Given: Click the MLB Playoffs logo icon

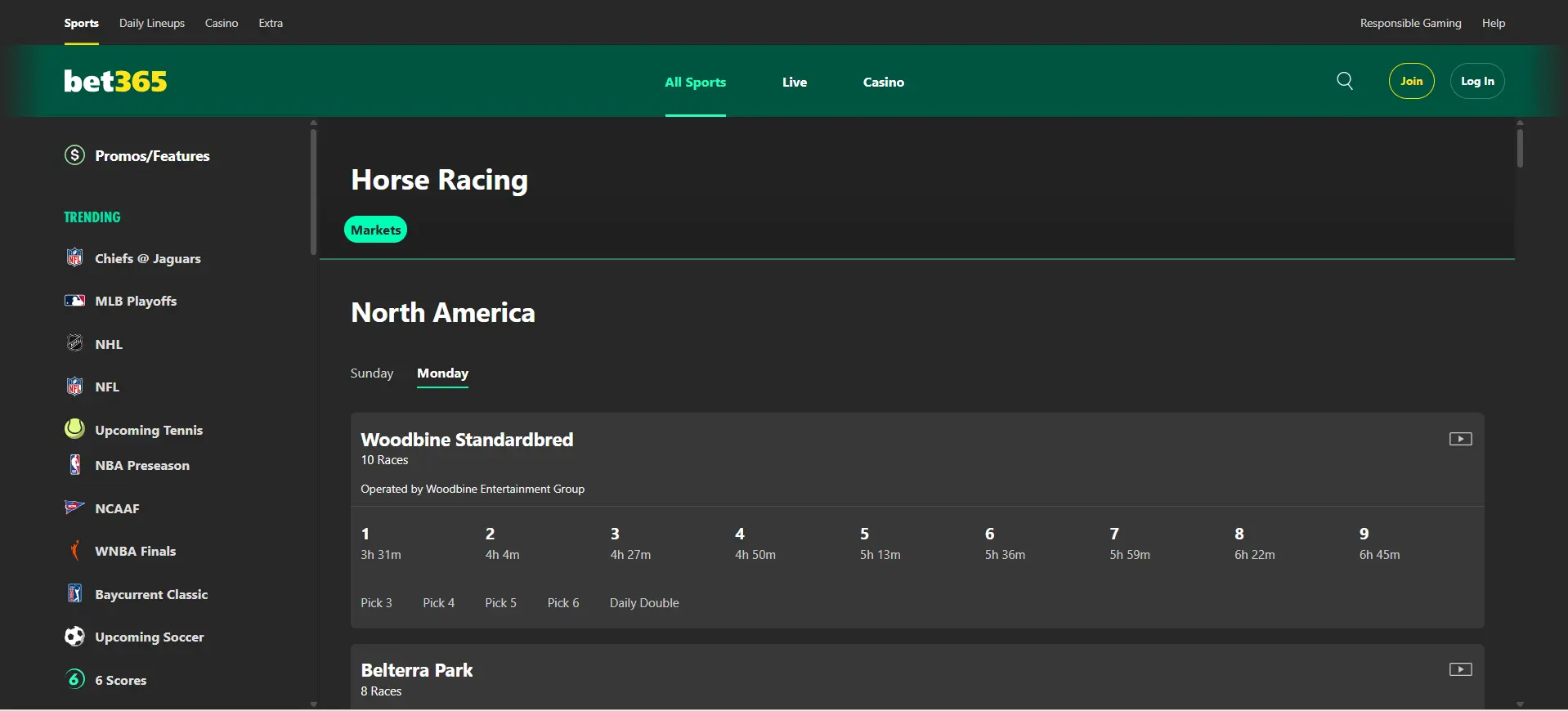Looking at the screenshot, I should [x=74, y=301].
